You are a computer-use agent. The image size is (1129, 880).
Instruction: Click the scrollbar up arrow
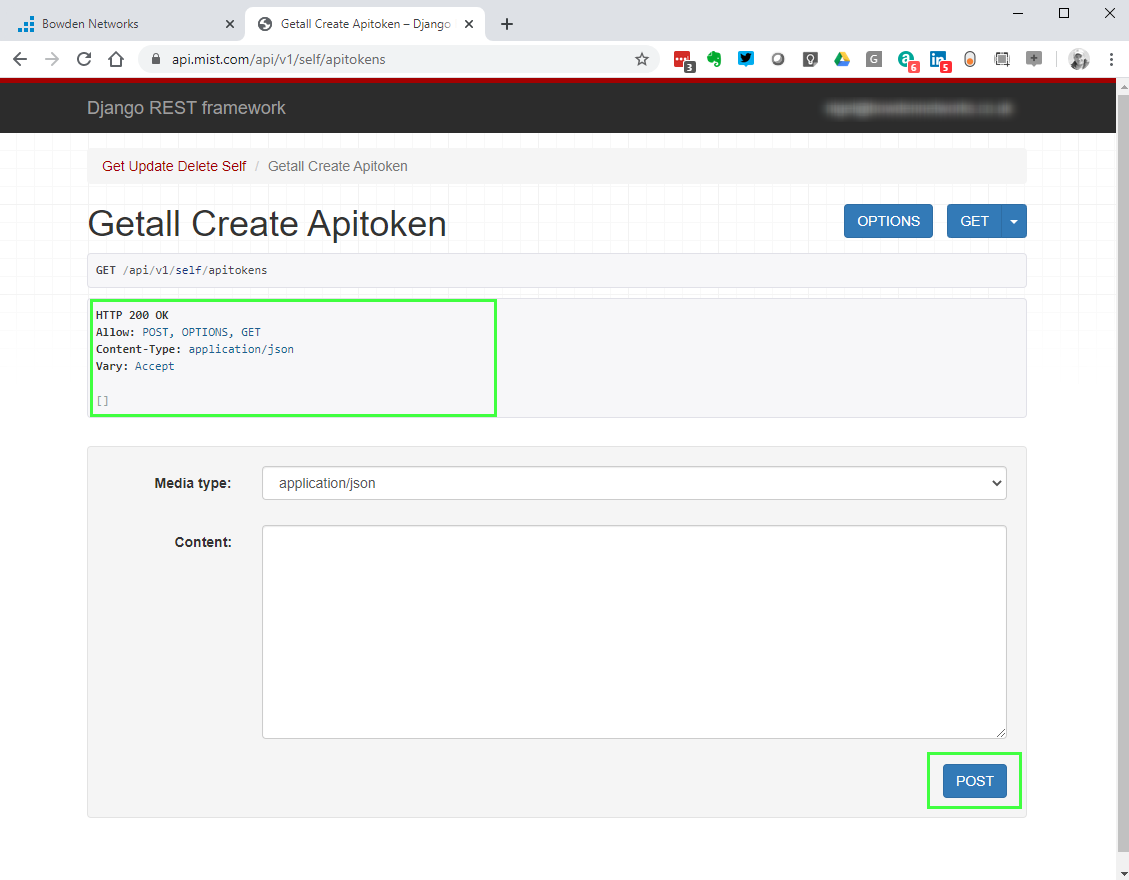pos(1123,86)
